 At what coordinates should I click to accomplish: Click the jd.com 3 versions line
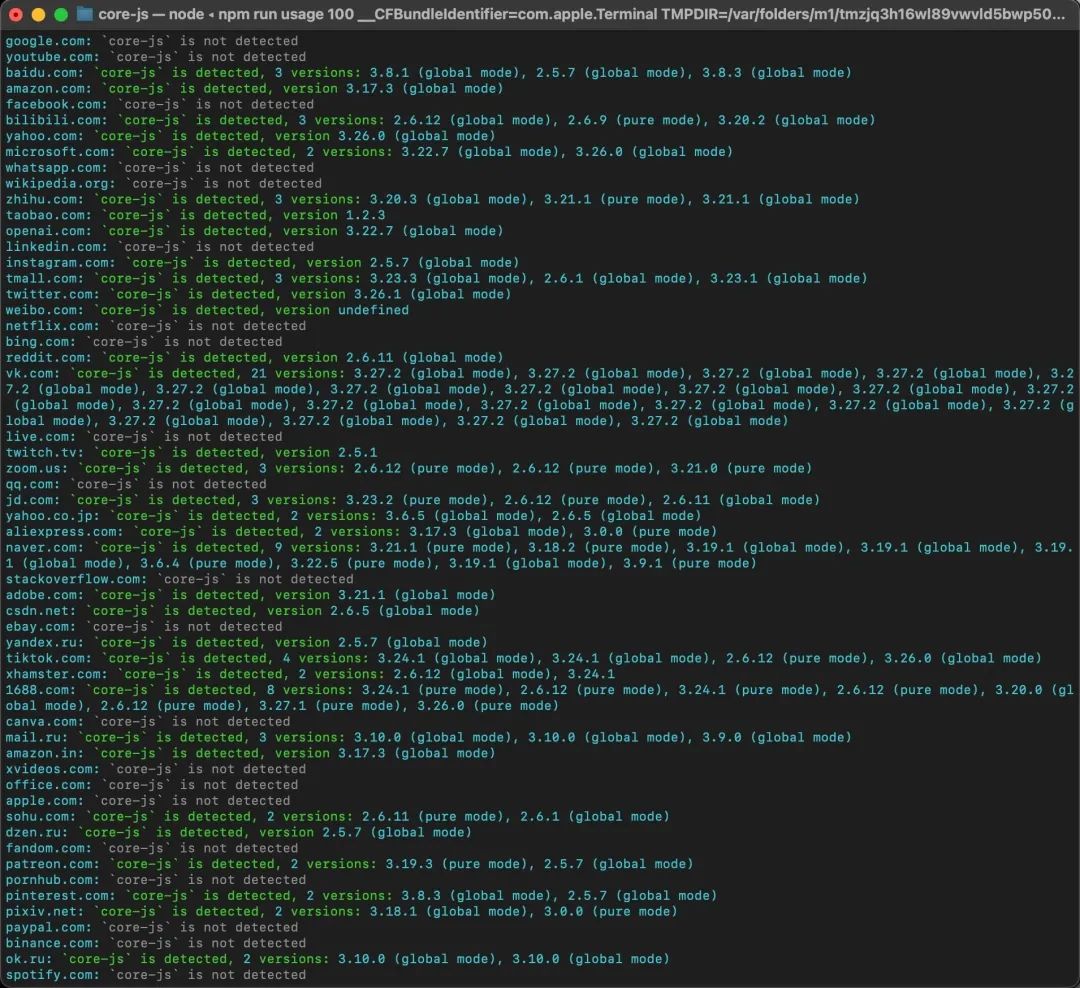[413, 501]
